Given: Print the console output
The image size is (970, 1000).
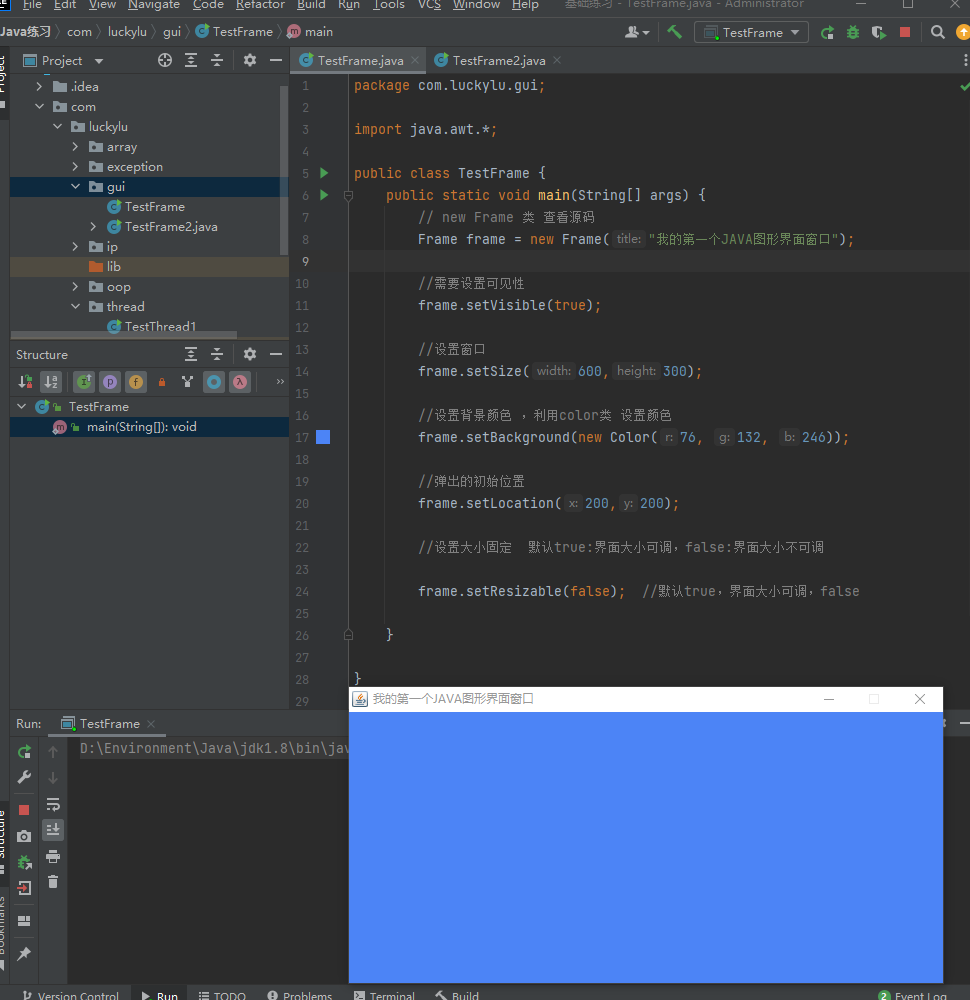Looking at the screenshot, I should (53, 856).
